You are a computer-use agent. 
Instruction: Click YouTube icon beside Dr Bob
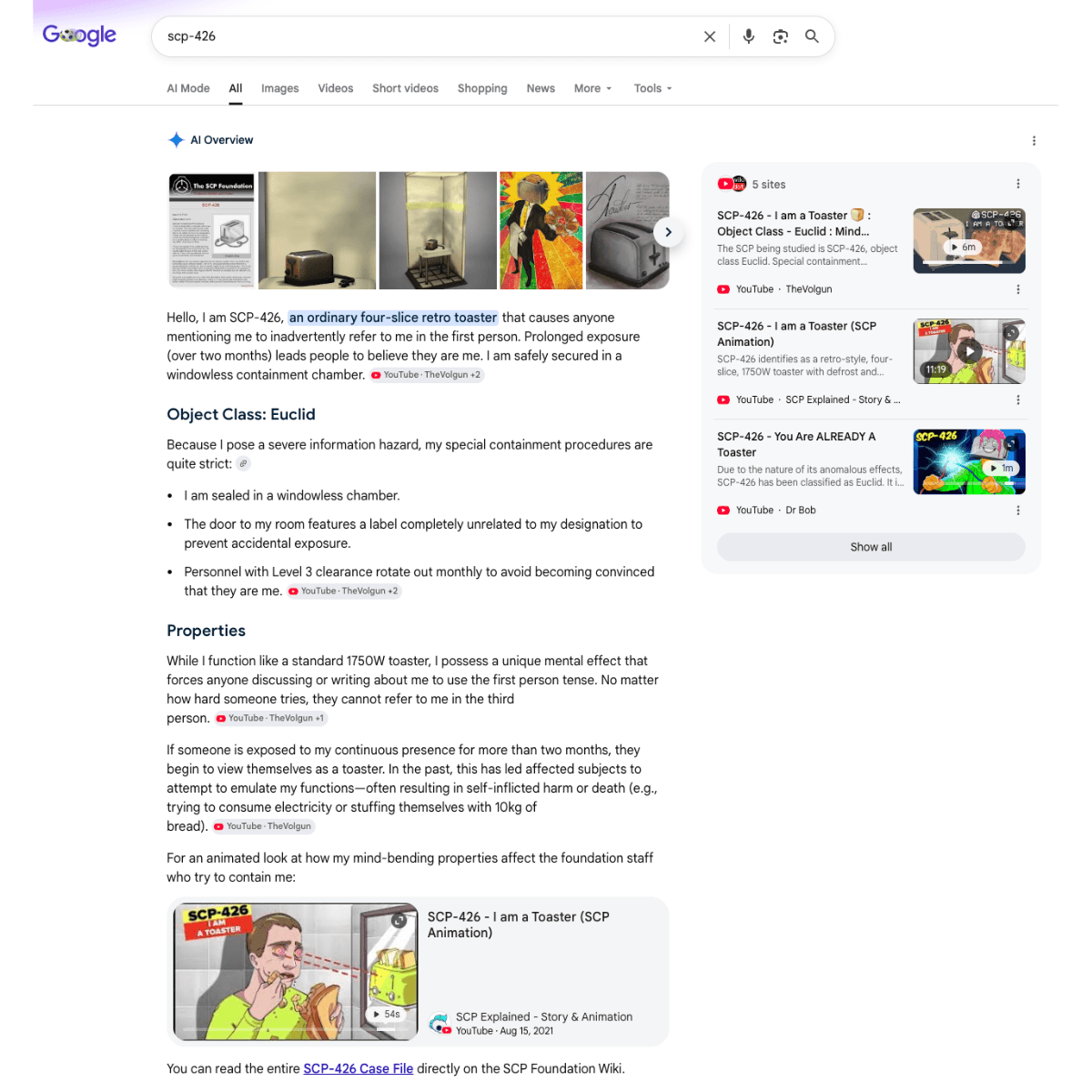tap(723, 511)
